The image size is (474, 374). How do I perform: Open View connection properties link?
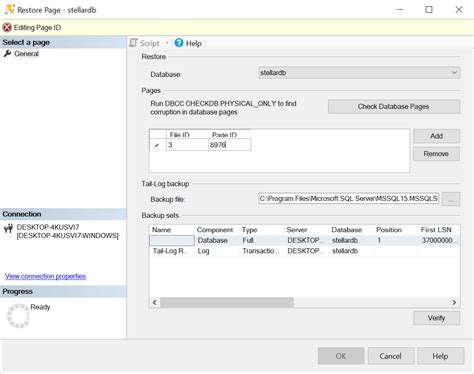tap(45, 276)
